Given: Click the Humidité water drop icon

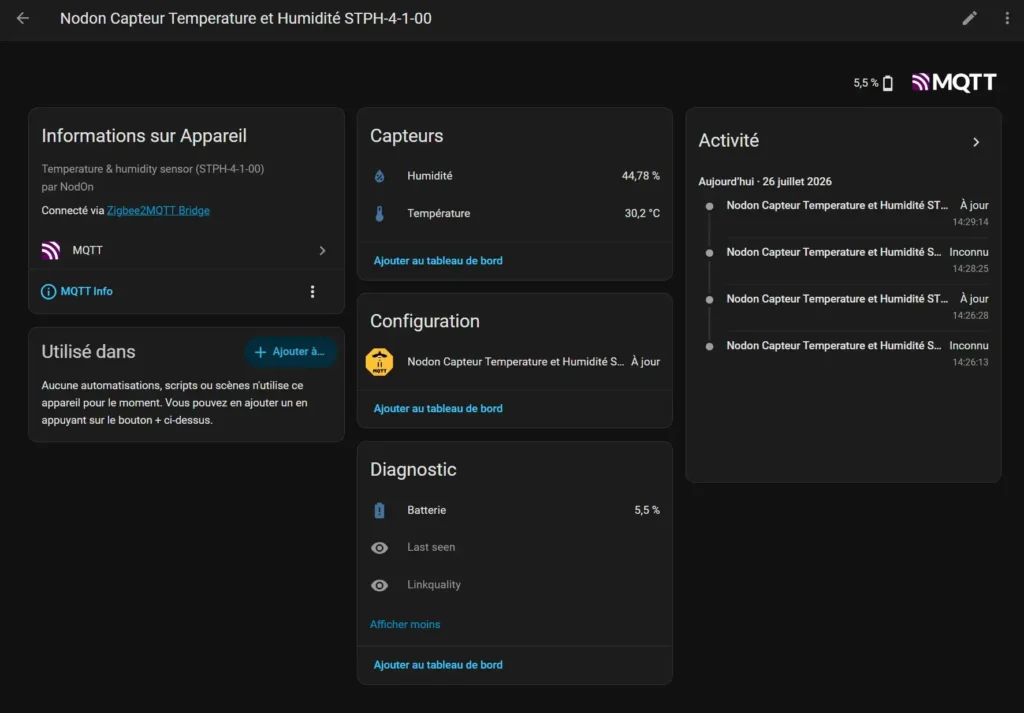Looking at the screenshot, I should click(379, 176).
